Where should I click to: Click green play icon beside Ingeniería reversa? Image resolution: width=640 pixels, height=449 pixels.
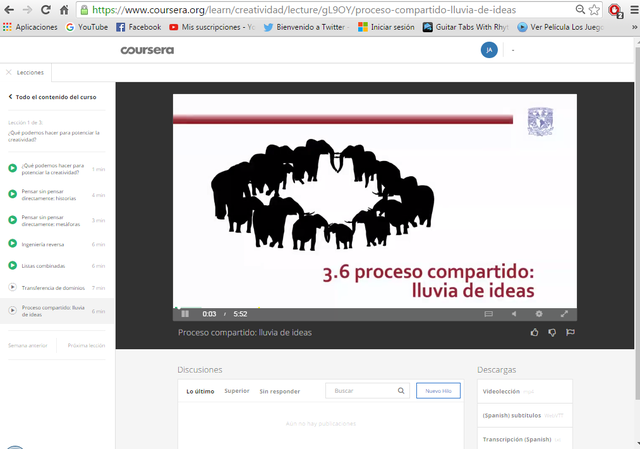[13, 244]
